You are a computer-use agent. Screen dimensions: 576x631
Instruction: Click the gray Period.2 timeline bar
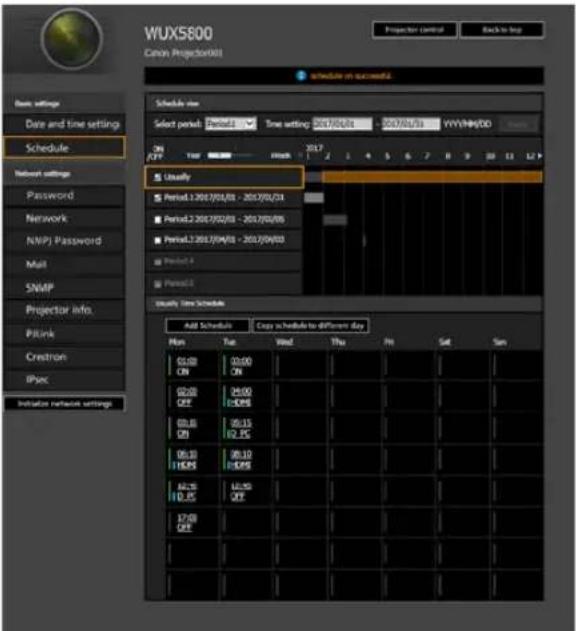click(x=335, y=220)
